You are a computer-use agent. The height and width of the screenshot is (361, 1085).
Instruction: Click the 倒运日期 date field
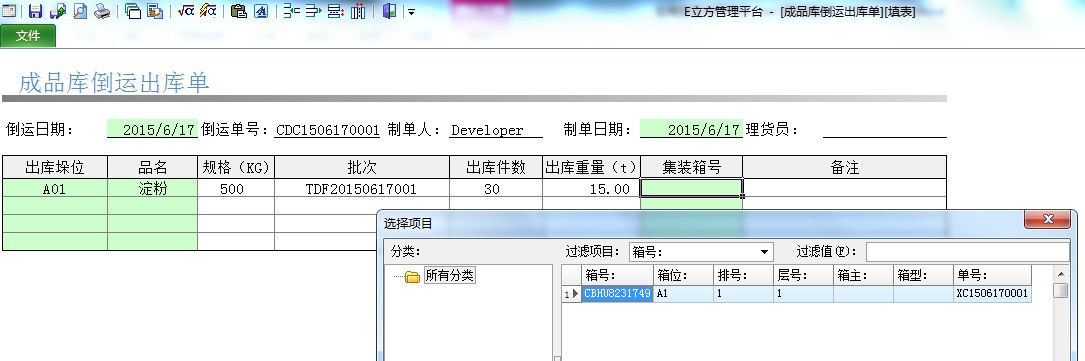coord(153,129)
